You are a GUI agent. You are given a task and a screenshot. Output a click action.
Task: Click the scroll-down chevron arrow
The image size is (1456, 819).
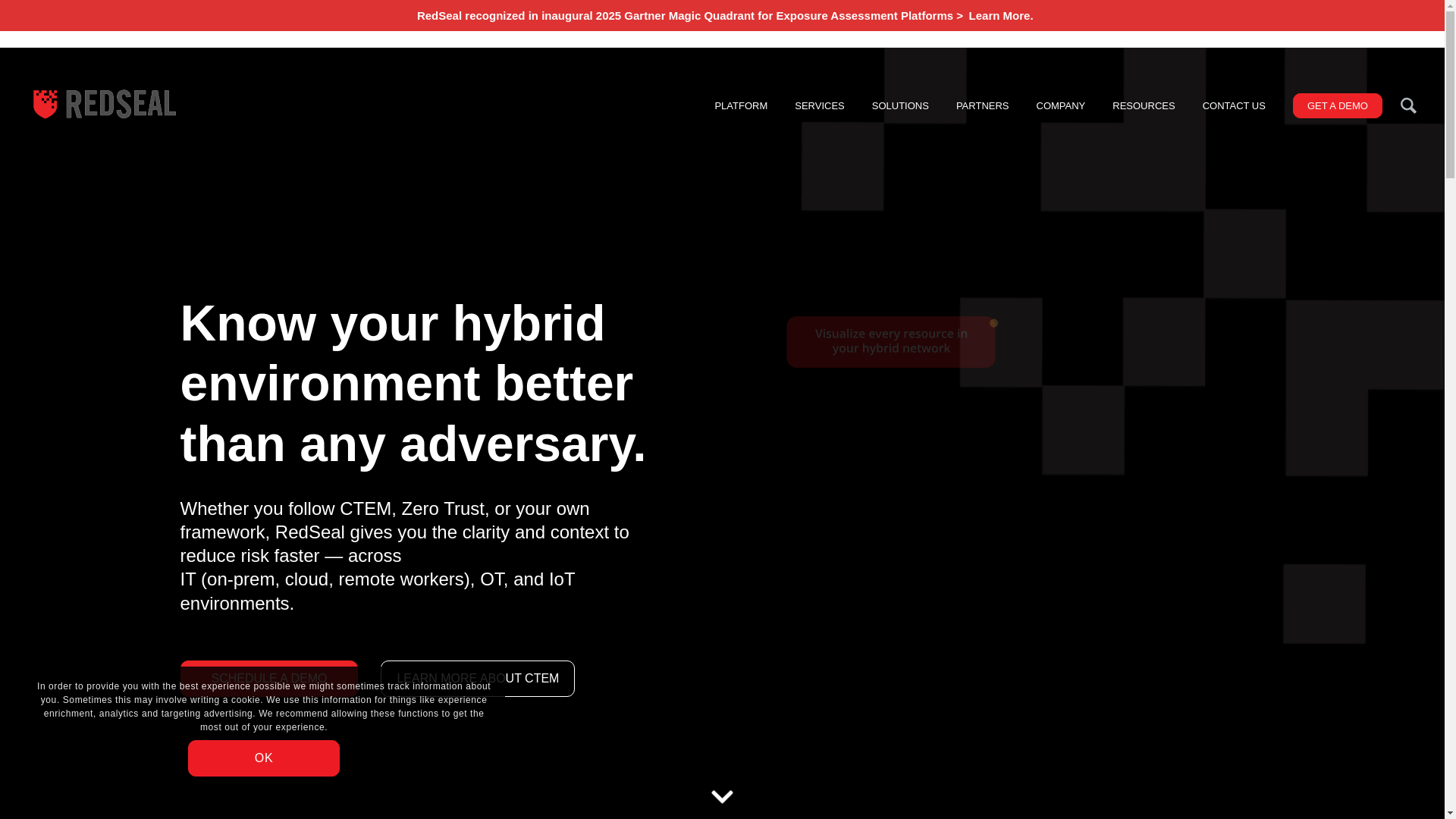[x=722, y=796]
